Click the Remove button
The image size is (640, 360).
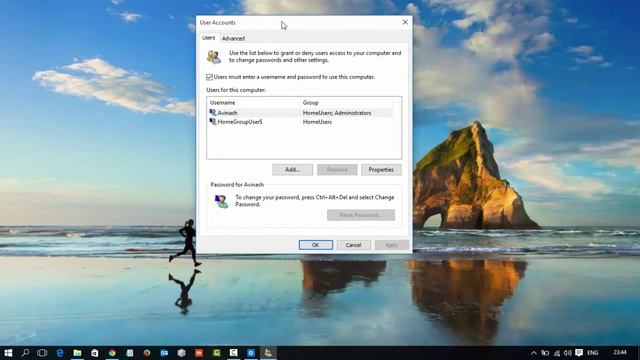pyautogui.click(x=337, y=169)
